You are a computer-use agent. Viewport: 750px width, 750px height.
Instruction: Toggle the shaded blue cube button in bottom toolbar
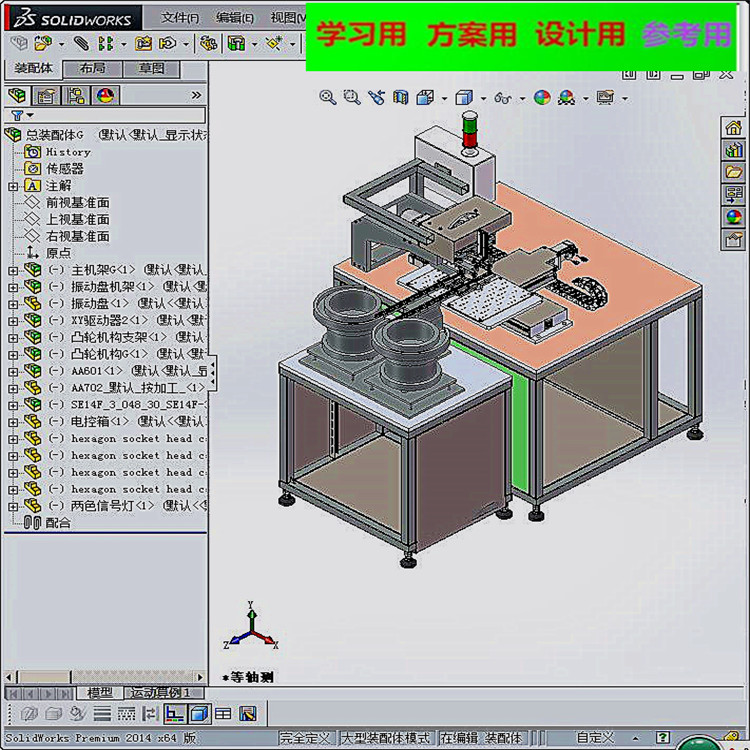pos(199,715)
